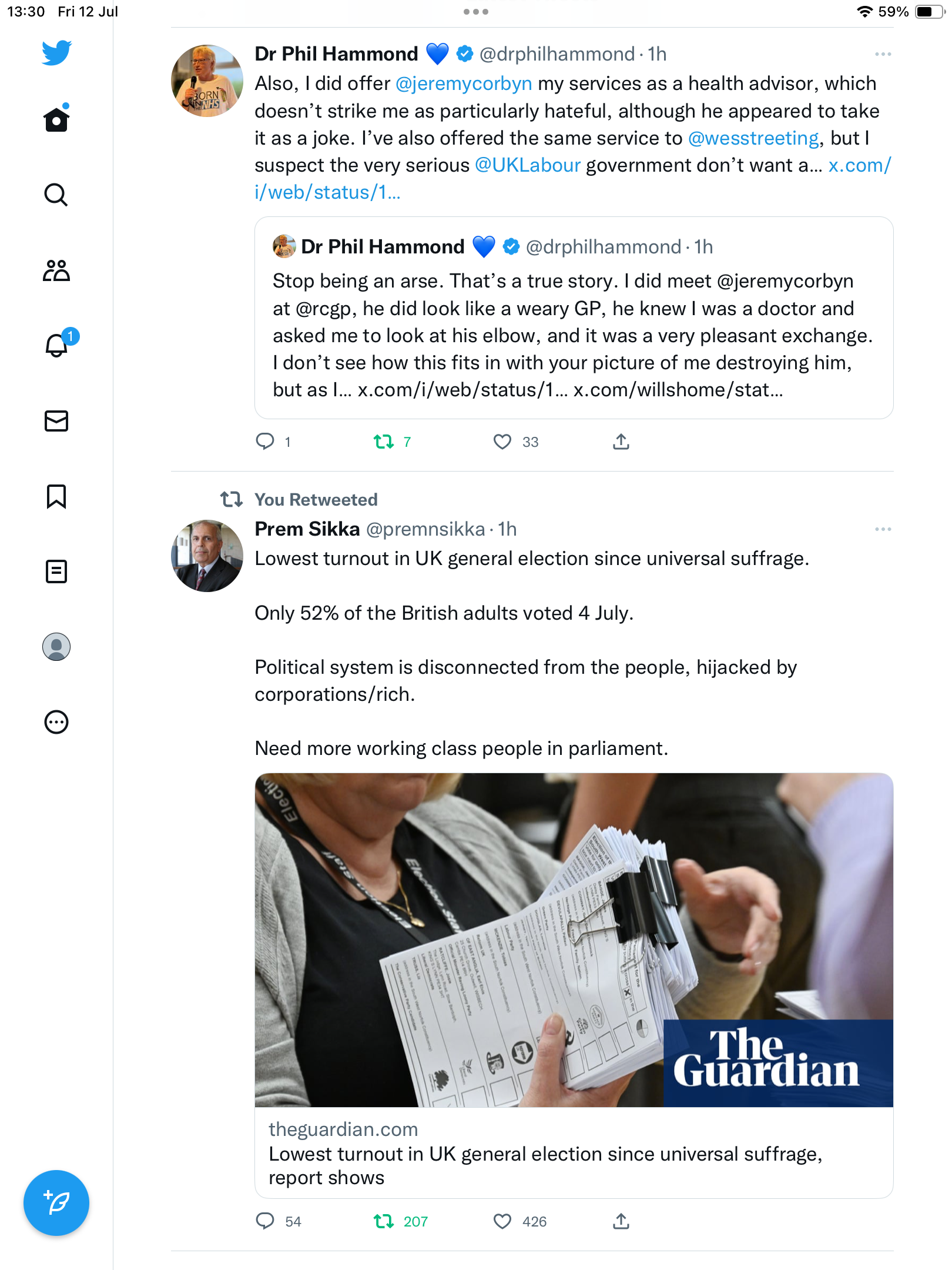
Task: Open Notifications bell icon
Action: (57, 345)
